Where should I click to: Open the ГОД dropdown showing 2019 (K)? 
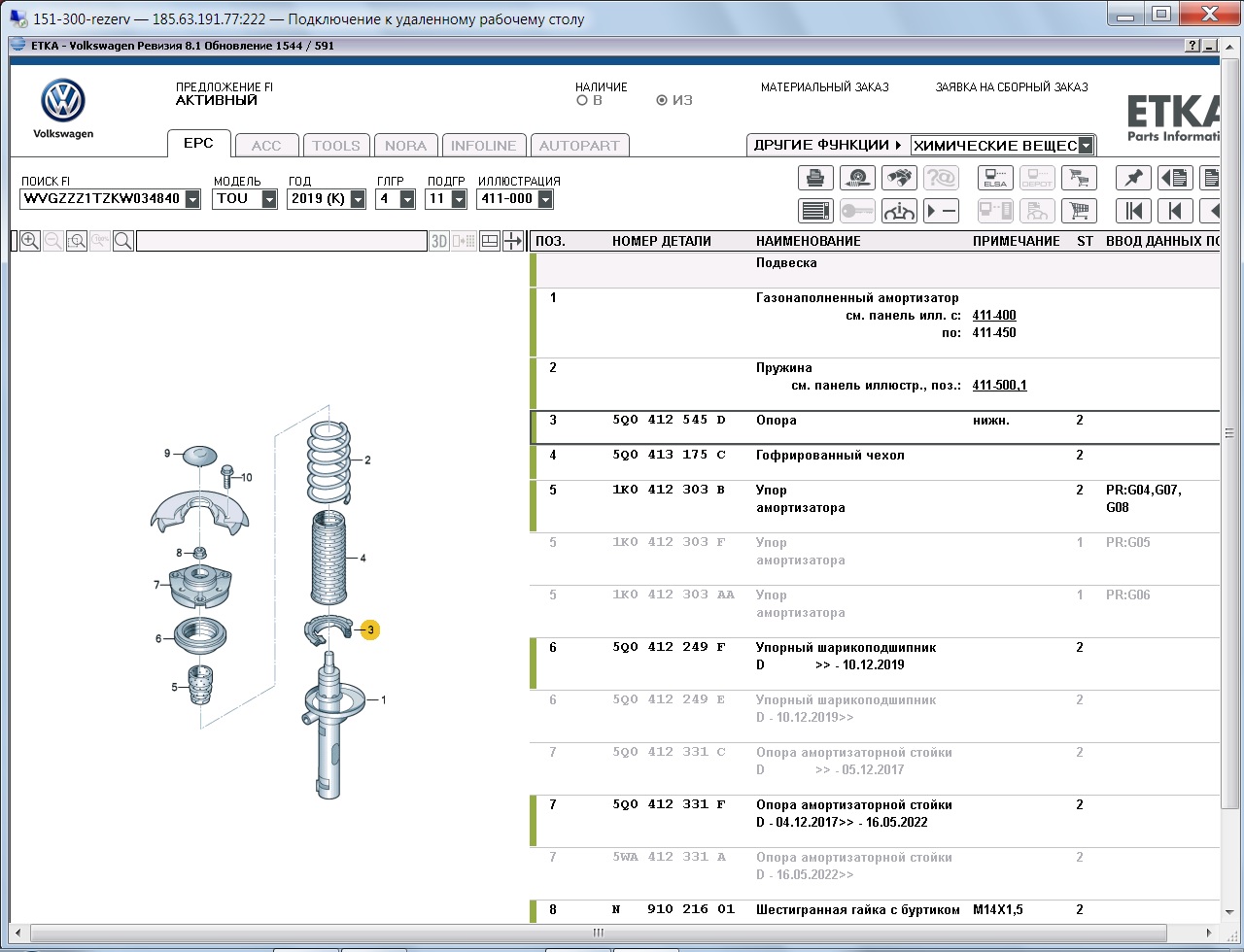(x=358, y=199)
